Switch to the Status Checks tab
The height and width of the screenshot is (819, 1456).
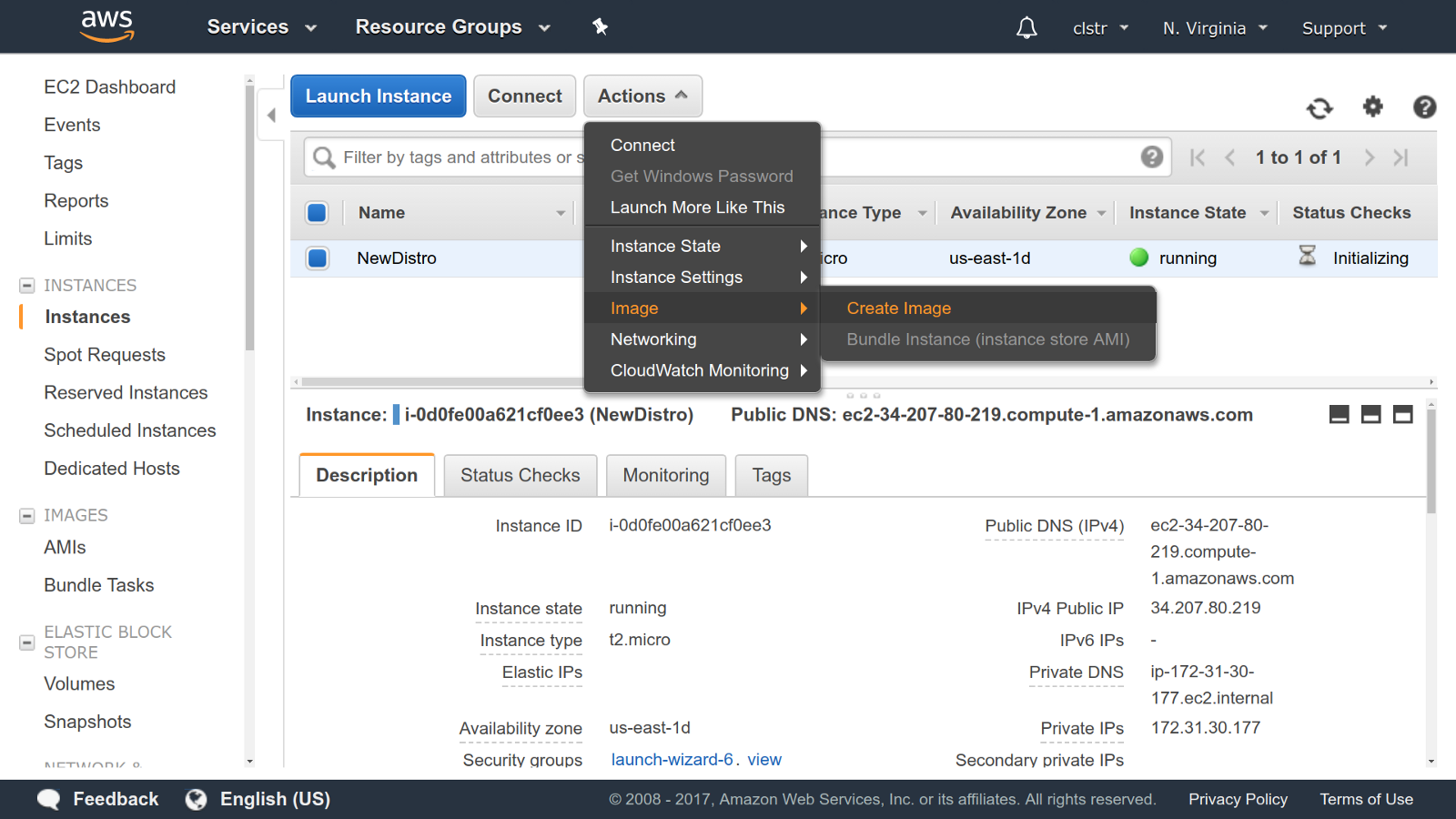(520, 475)
